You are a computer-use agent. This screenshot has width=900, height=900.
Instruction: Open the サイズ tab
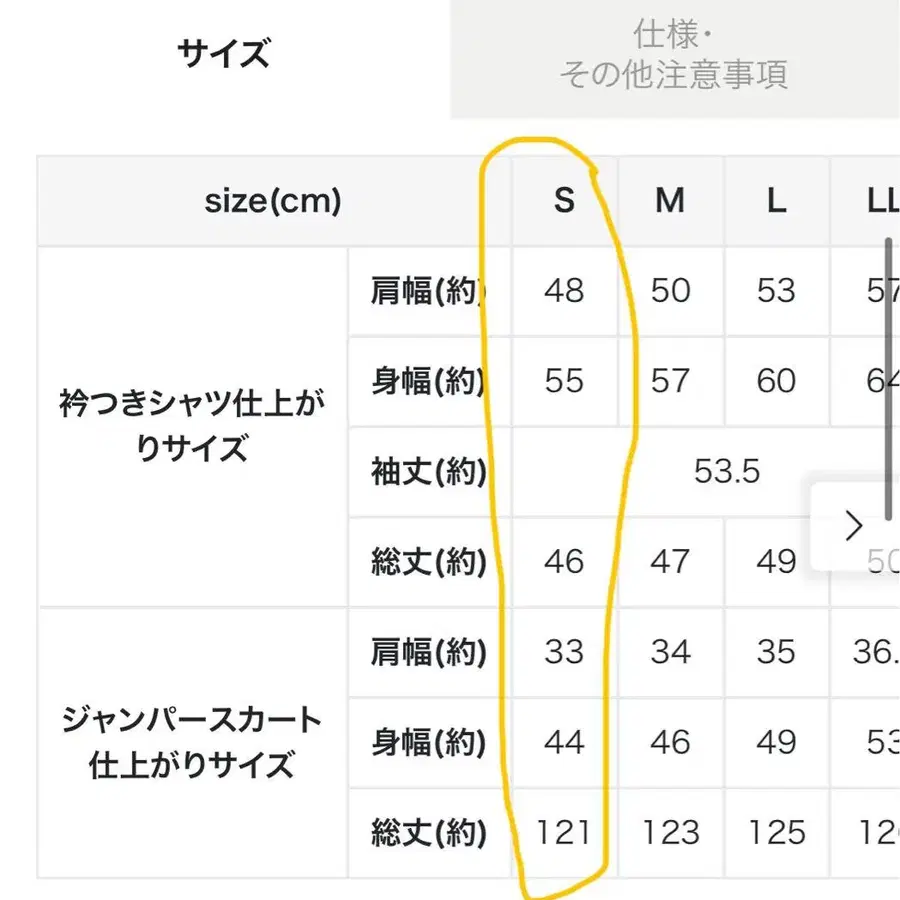pyautogui.click(x=222, y=52)
